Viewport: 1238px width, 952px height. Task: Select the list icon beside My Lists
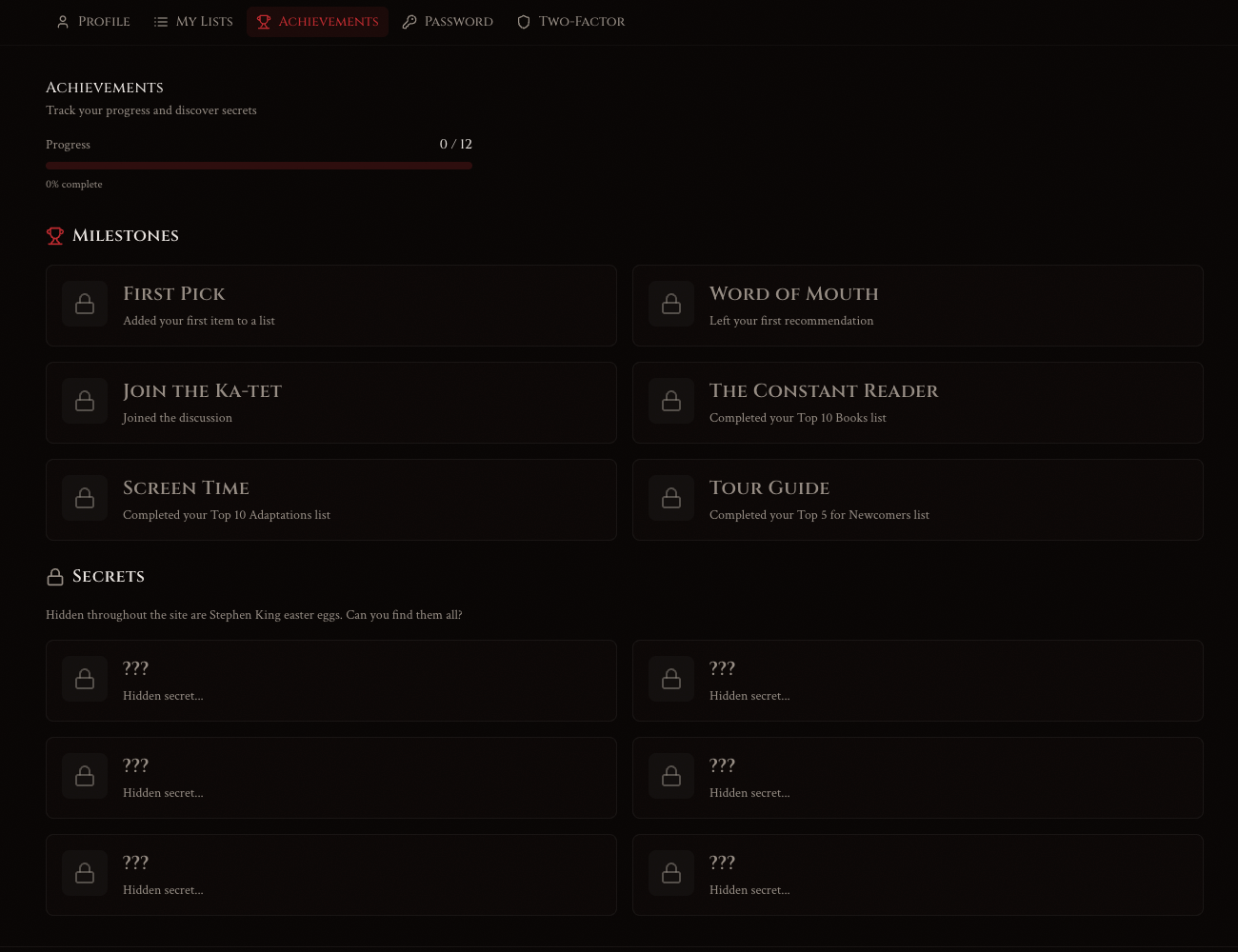[x=161, y=21]
